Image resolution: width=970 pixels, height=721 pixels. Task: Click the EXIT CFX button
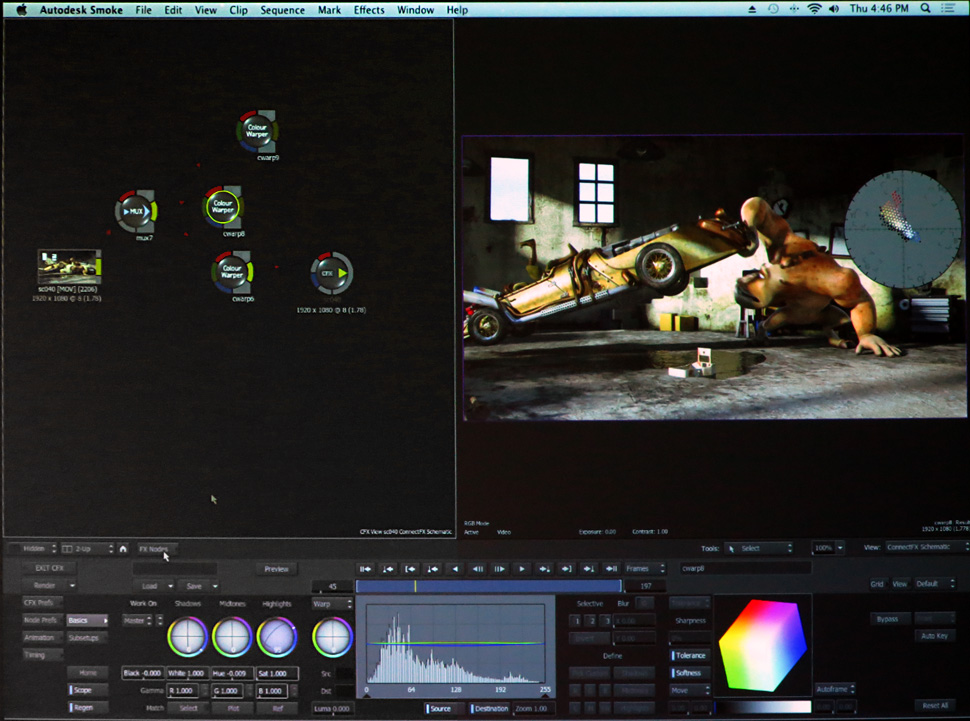click(x=50, y=568)
